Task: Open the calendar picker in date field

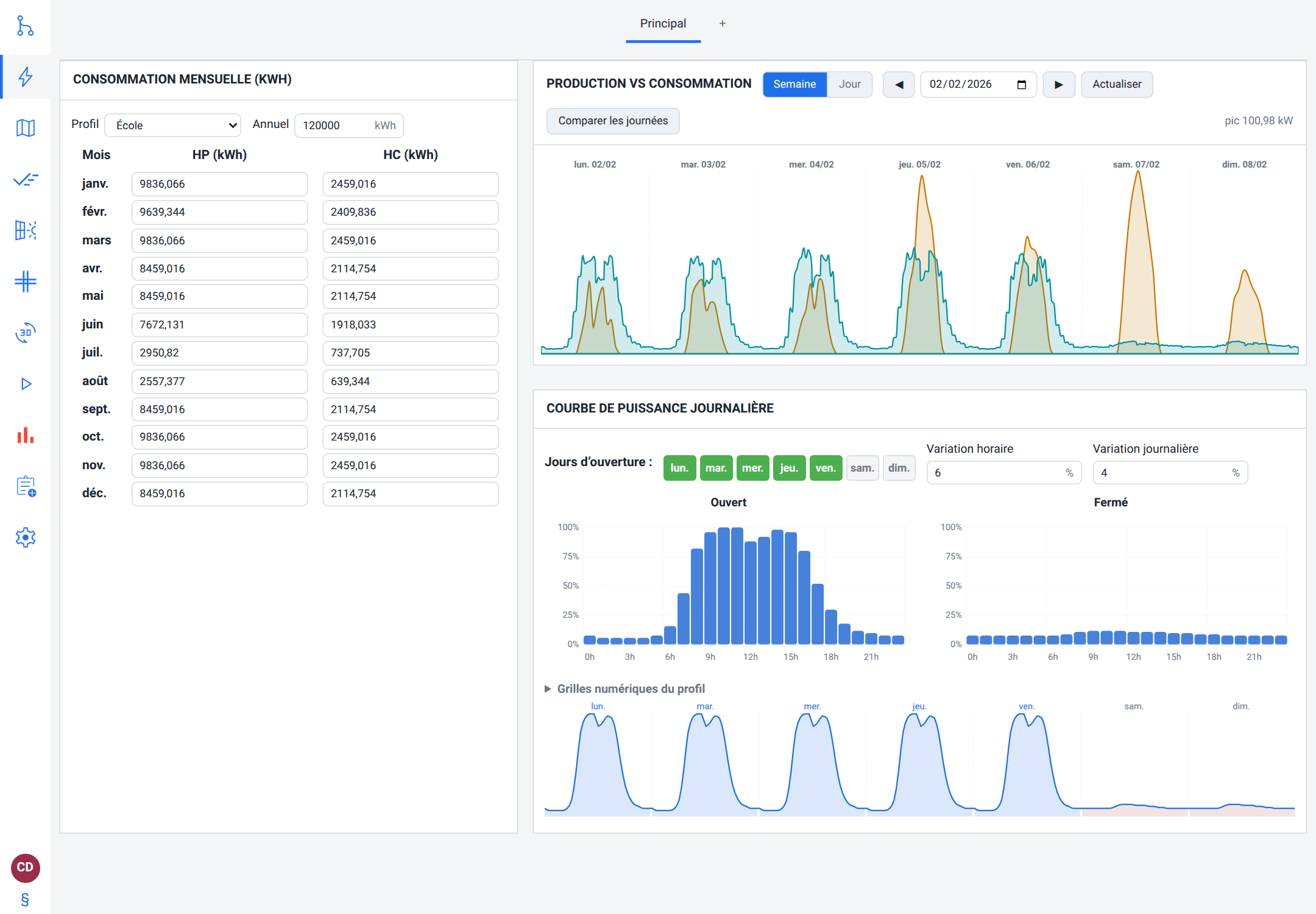Action: coord(1022,85)
